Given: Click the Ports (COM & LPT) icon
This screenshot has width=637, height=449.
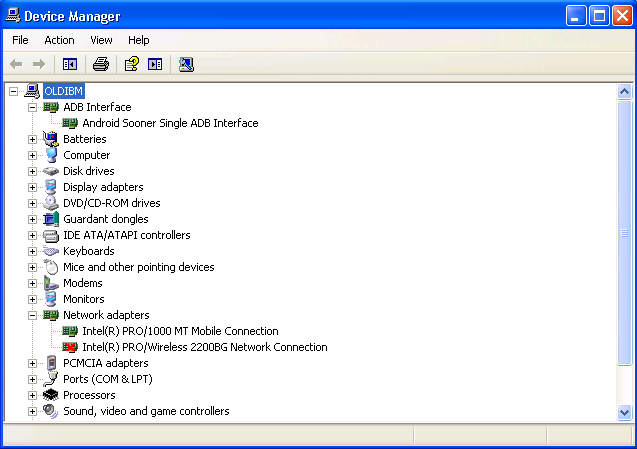Looking at the screenshot, I should pyautogui.click(x=51, y=380).
